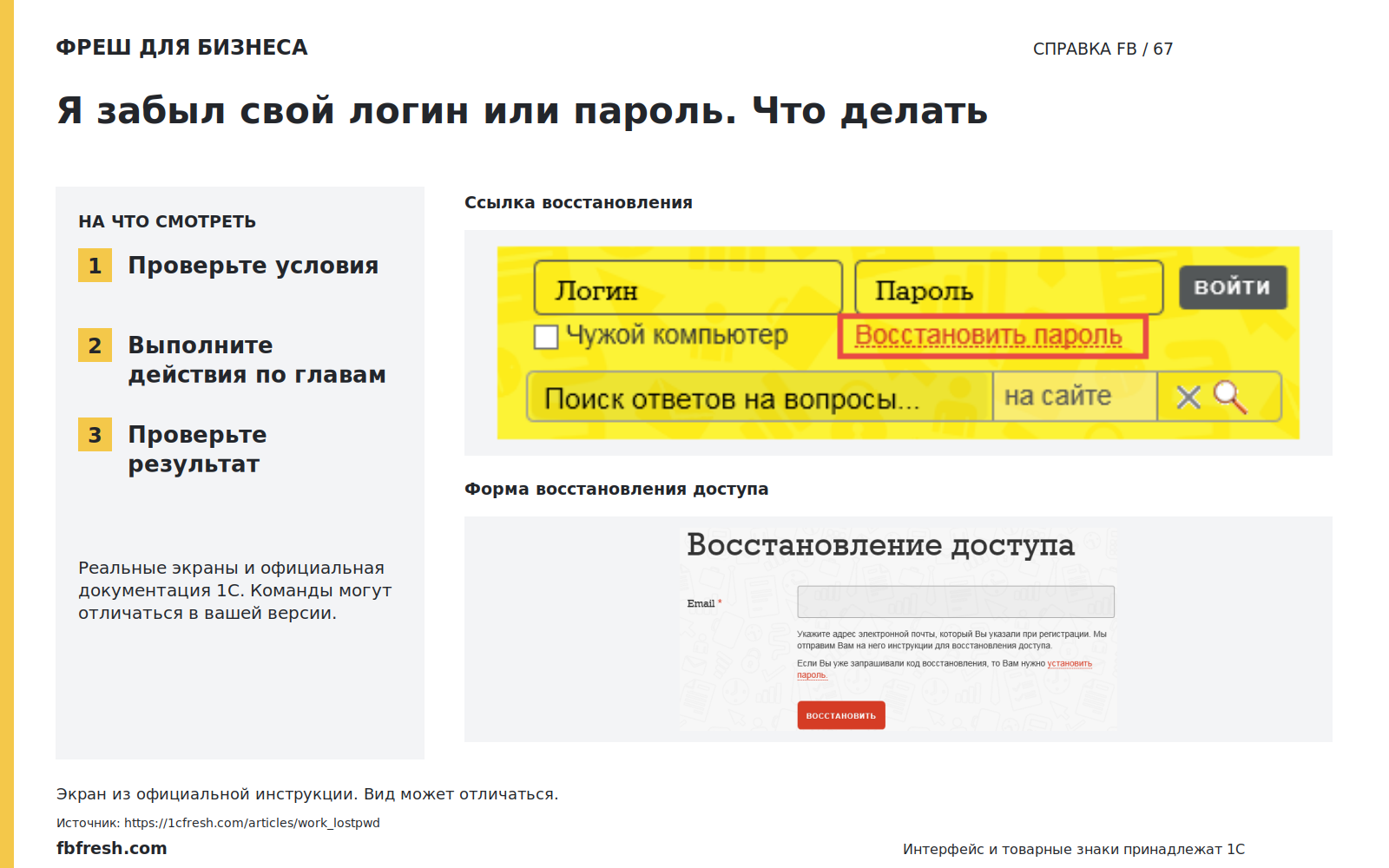The image size is (1389, 868).
Task: Focus the 'Логин' input field
Action: (688, 287)
